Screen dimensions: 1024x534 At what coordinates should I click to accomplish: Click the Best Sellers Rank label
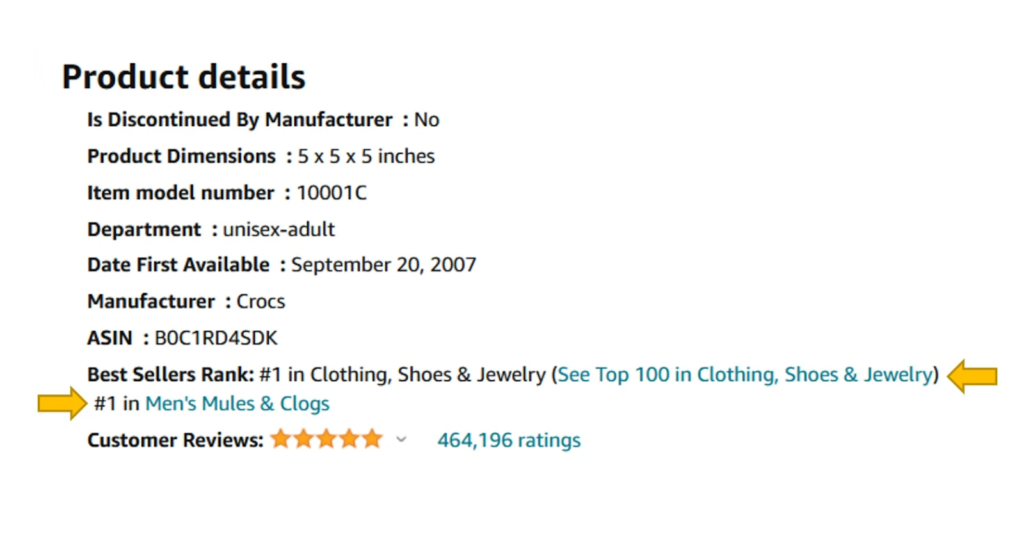[x=170, y=375]
